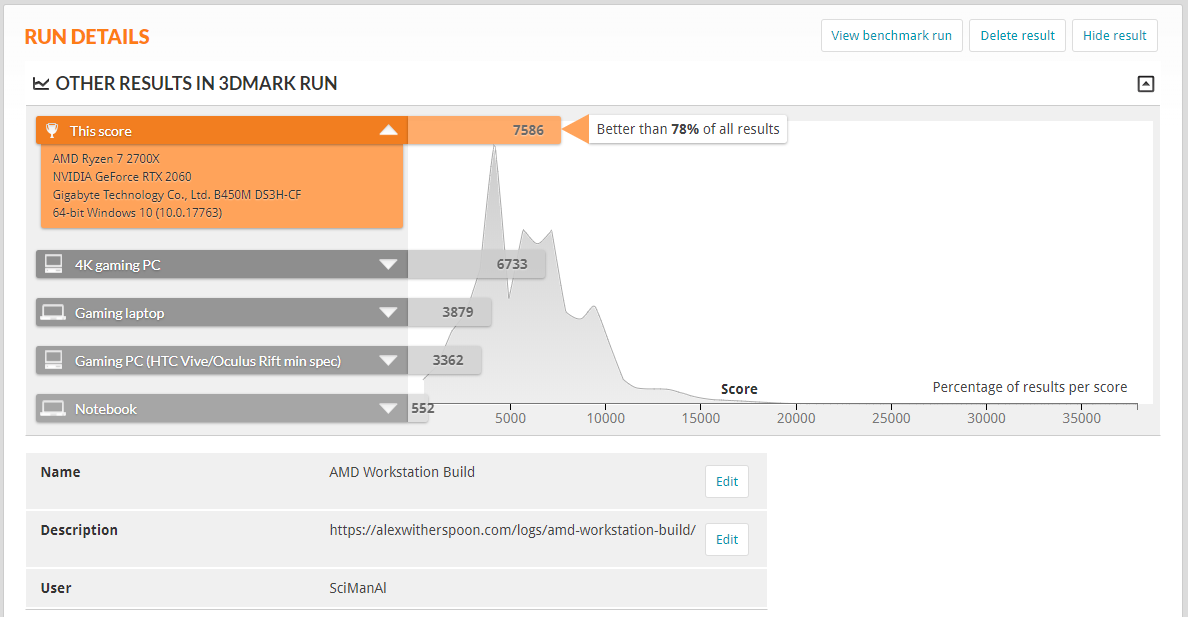Screen dimensions: 1188x617
Task: Click the Hide result button
Action: 1114,35
